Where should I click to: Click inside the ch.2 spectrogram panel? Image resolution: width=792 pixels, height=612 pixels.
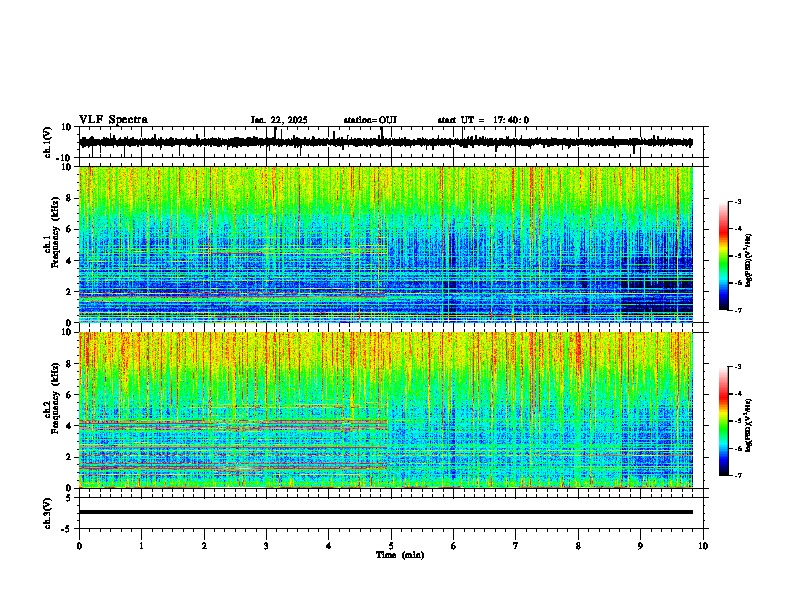click(386, 410)
